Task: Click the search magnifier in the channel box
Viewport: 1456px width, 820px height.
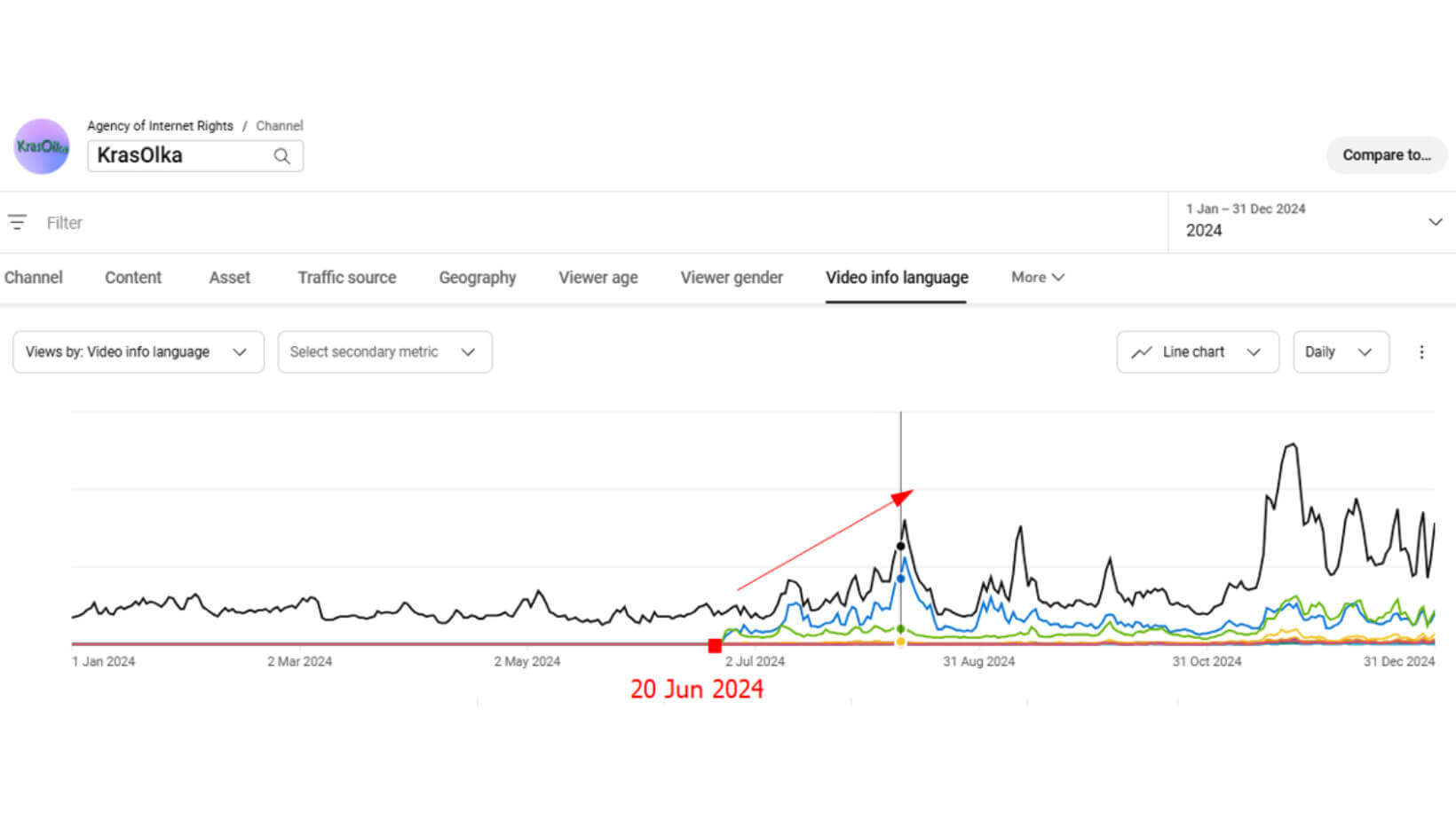Action: [x=281, y=155]
